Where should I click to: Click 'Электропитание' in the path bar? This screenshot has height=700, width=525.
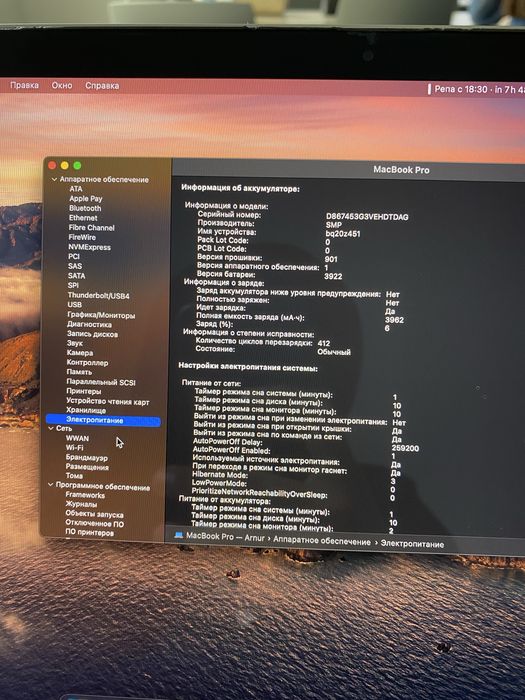(x=412, y=544)
